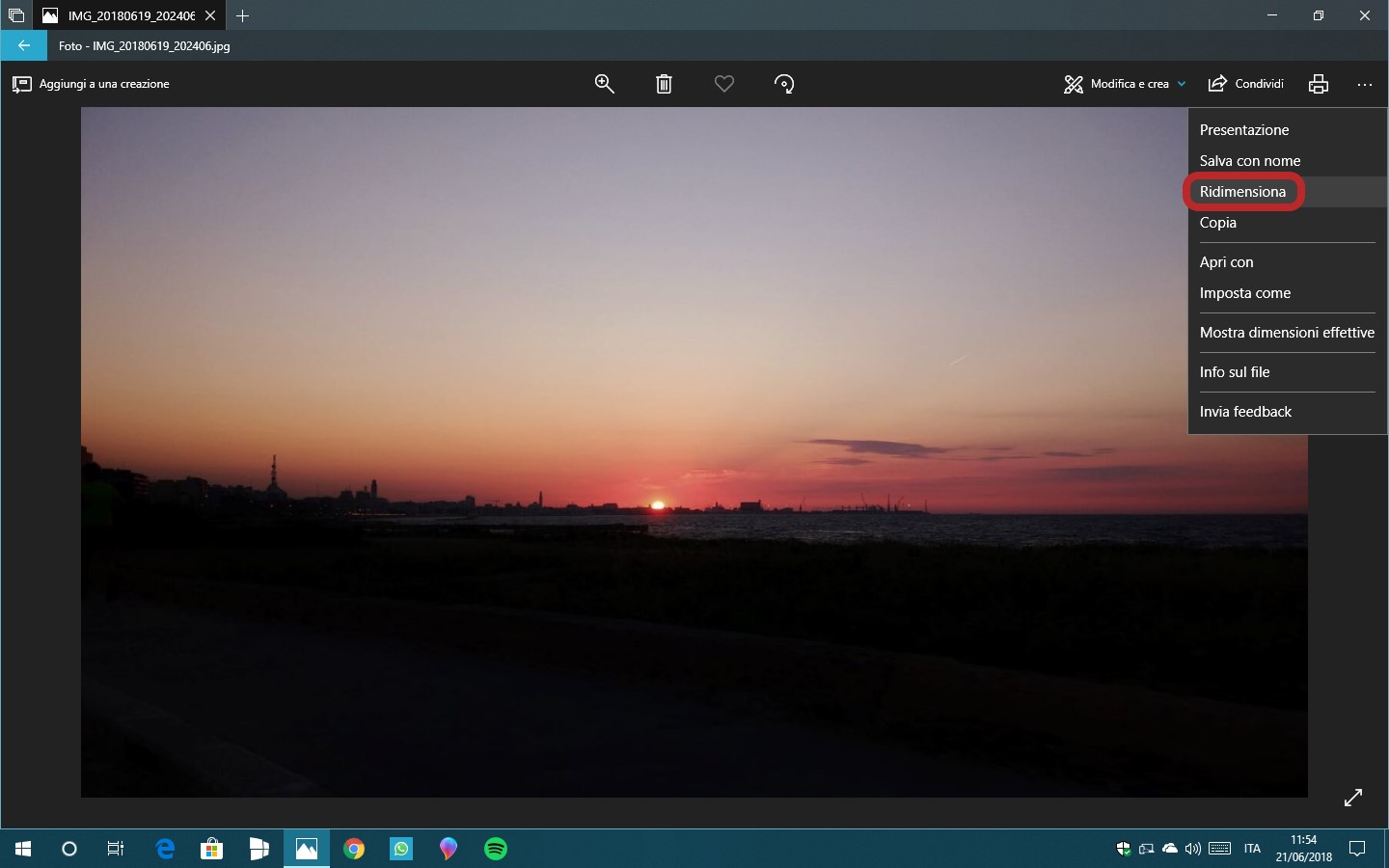
Task: Click the OneDrive cloud tray icon
Action: click(1170, 849)
